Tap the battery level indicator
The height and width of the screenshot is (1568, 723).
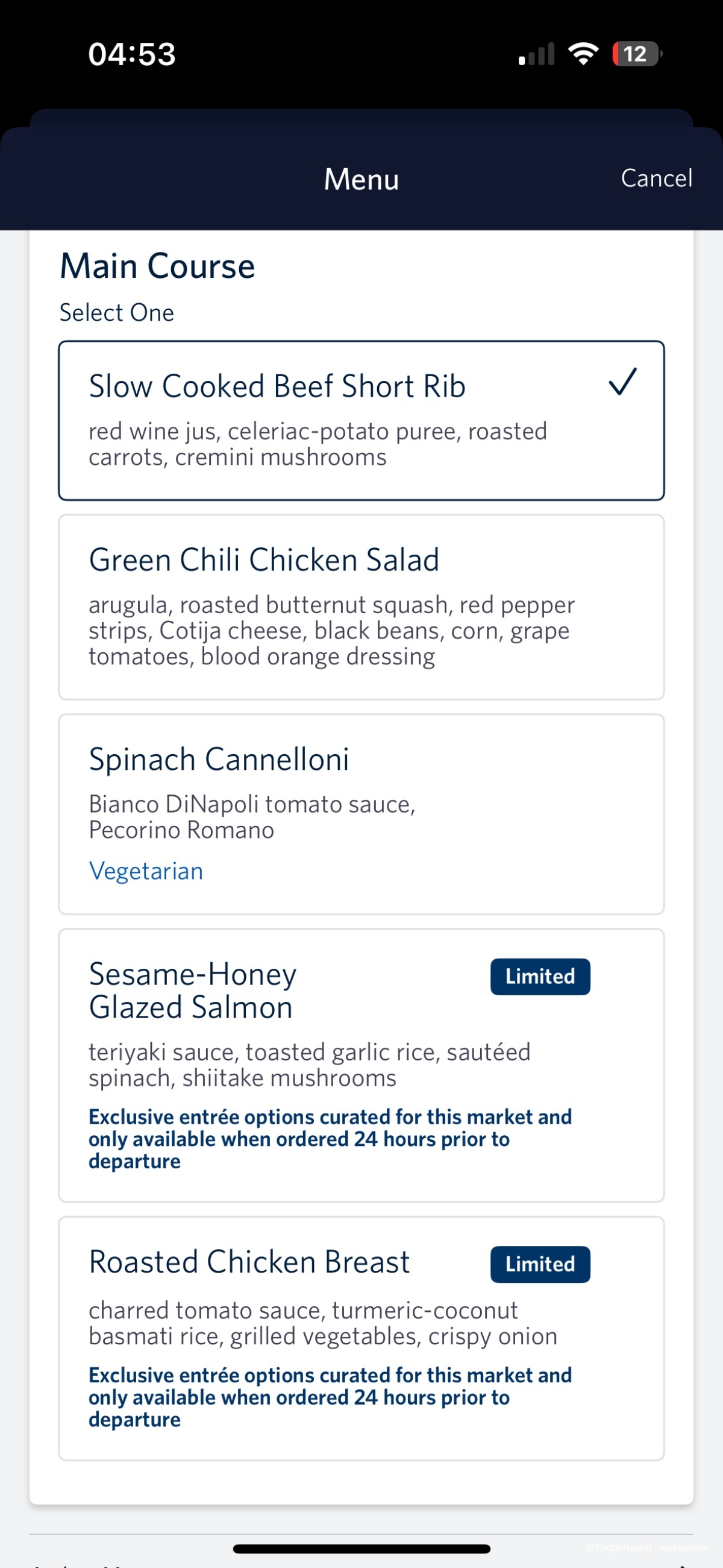point(636,54)
